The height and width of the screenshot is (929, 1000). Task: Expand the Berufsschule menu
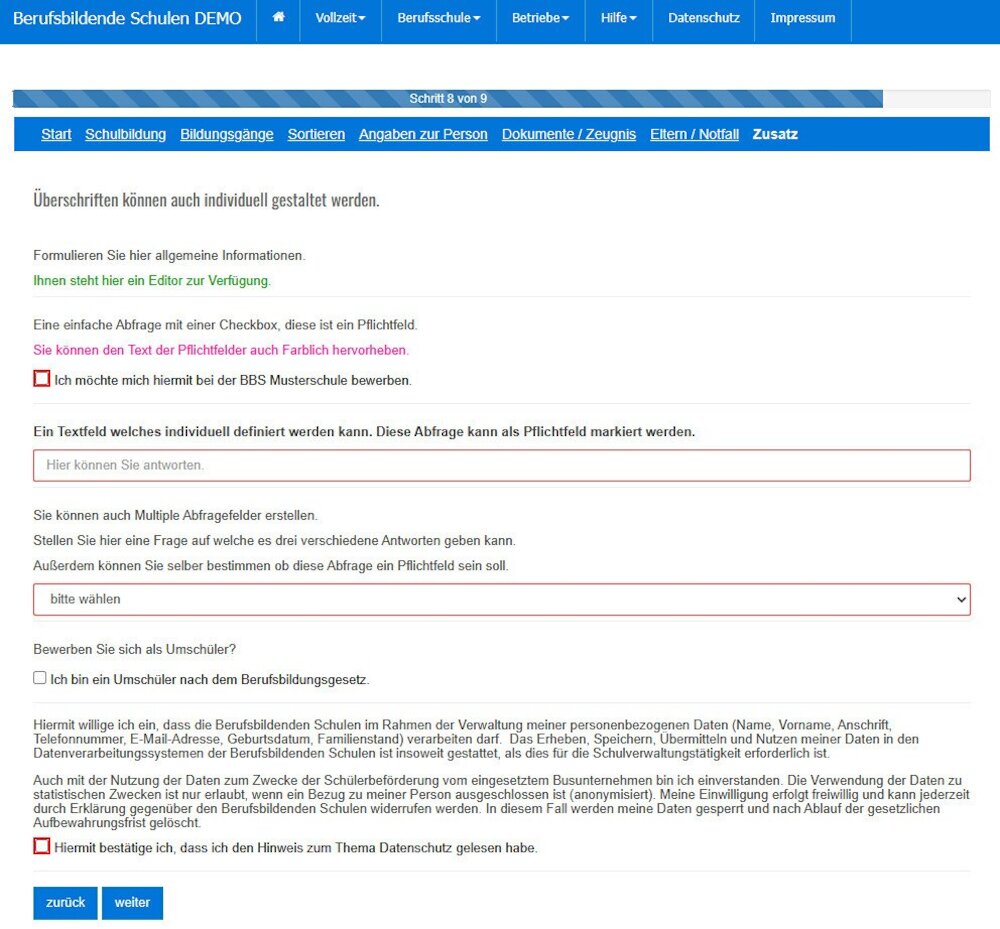click(438, 18)
